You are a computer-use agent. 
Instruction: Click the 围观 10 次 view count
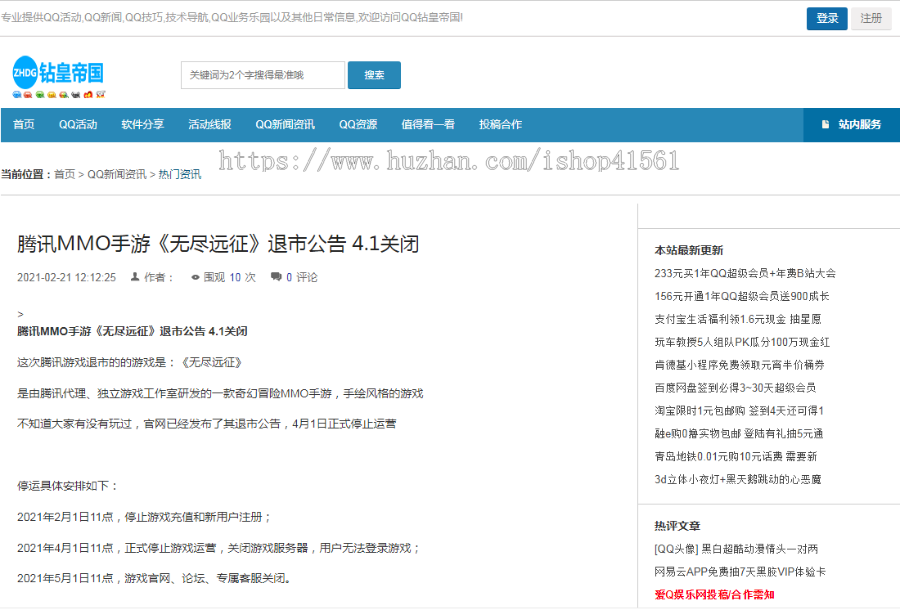230,277
